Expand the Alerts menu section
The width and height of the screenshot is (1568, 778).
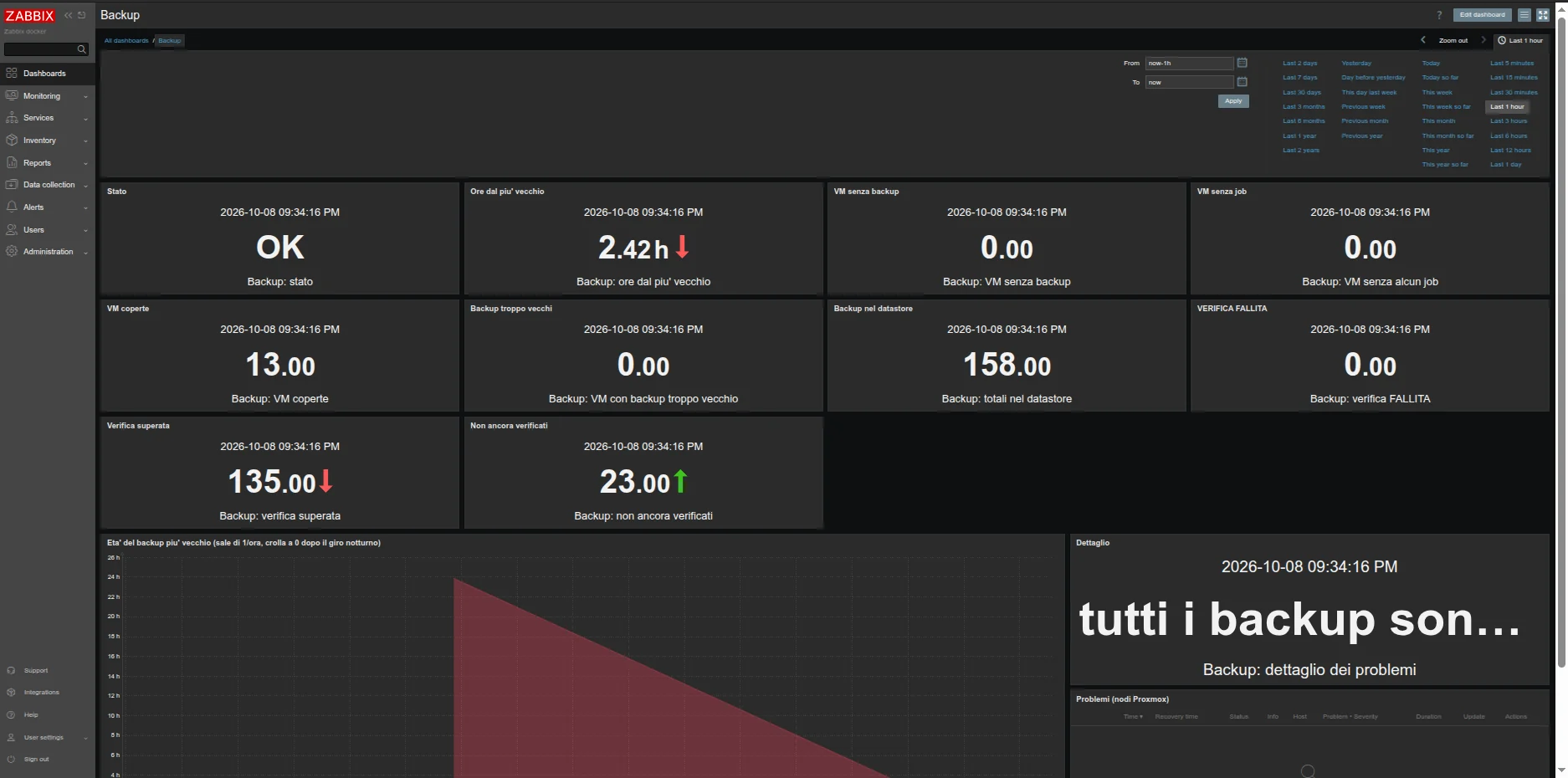pos(48,207)
